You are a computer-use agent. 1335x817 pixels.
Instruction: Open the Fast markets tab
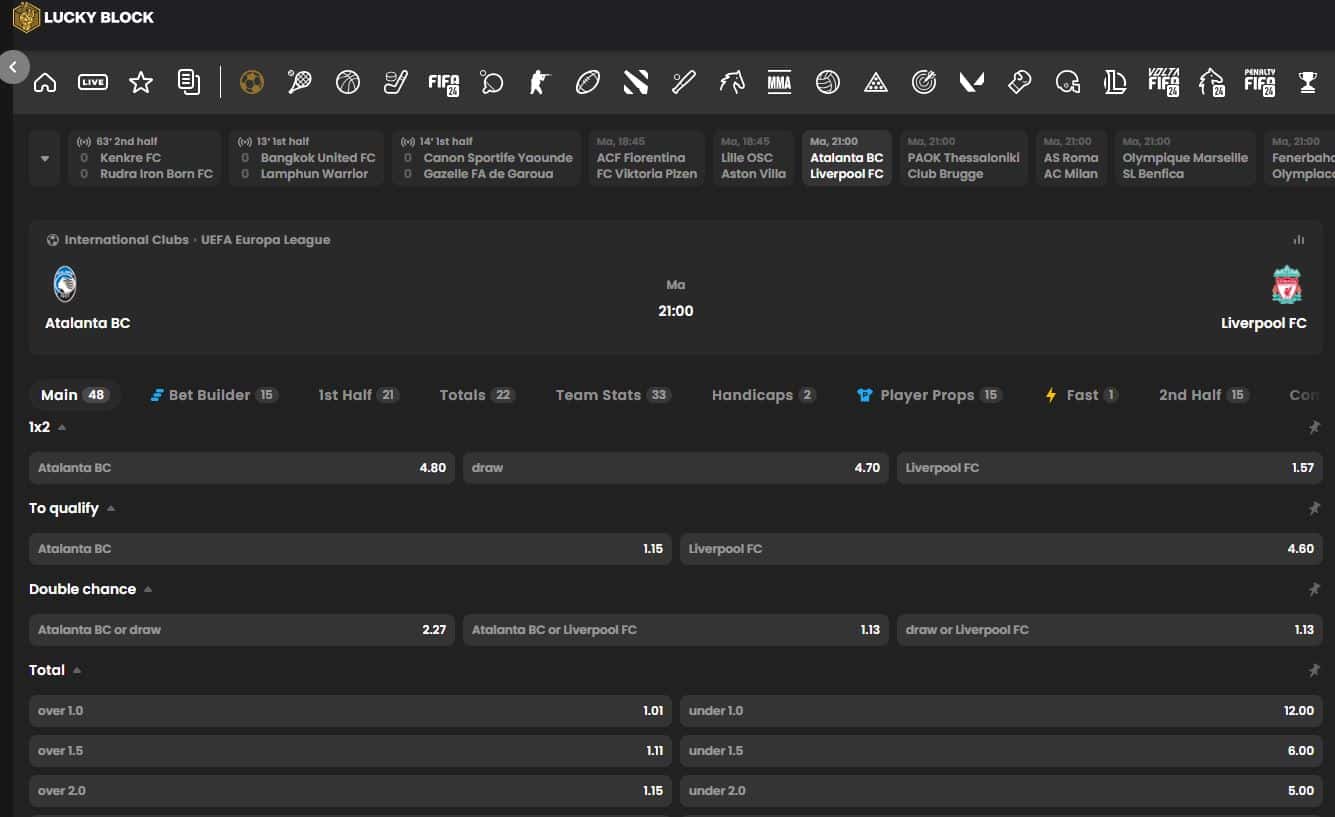(x=1081, y=395)
